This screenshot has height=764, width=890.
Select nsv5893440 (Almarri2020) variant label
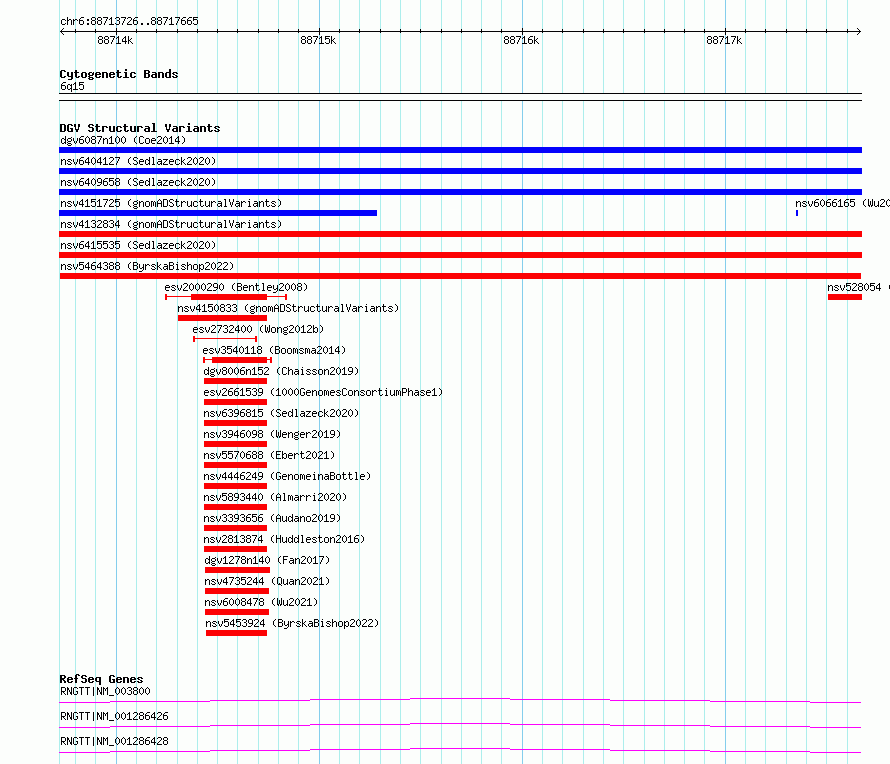click(x=275, y=497)
